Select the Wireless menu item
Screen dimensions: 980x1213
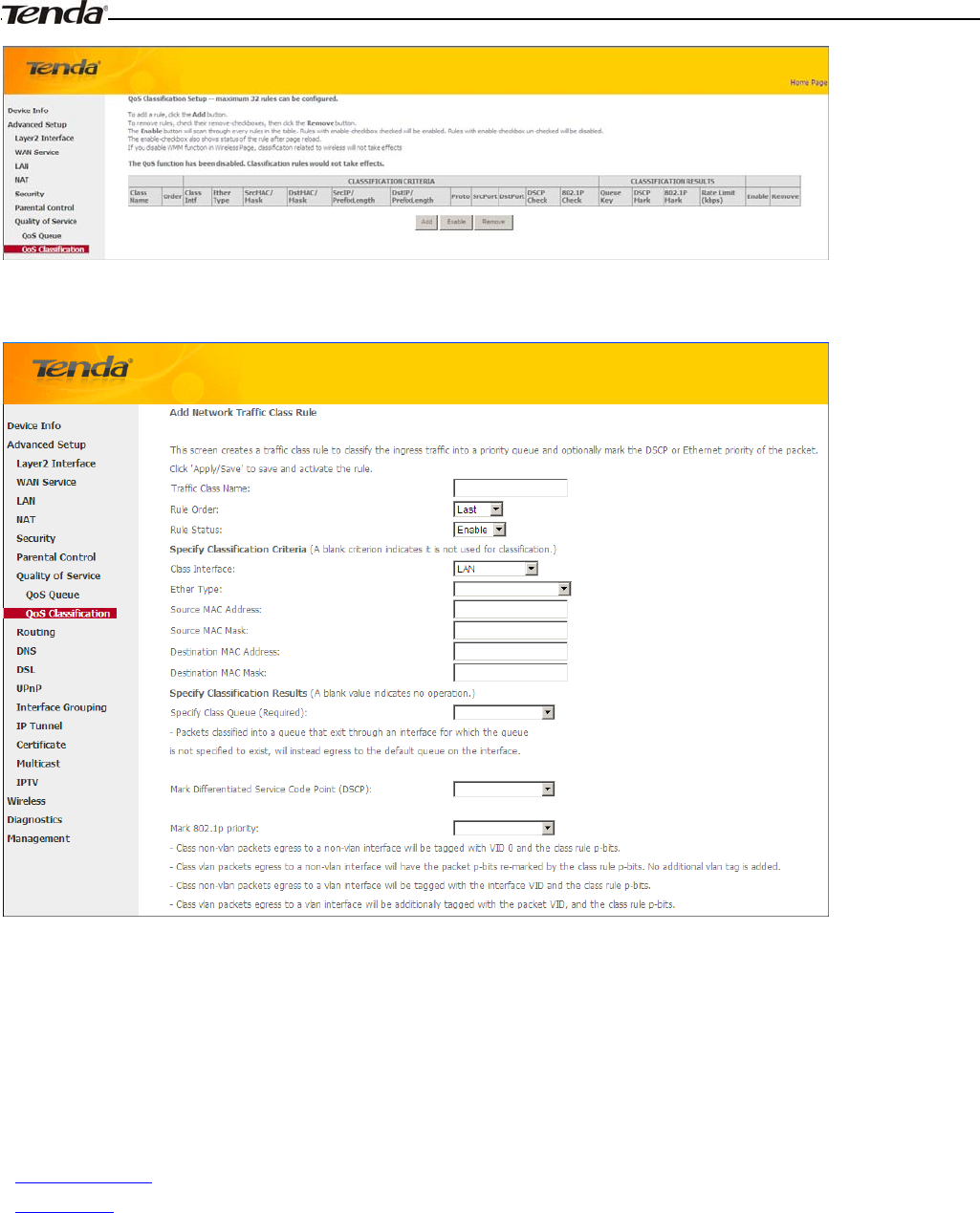[26, 802]
